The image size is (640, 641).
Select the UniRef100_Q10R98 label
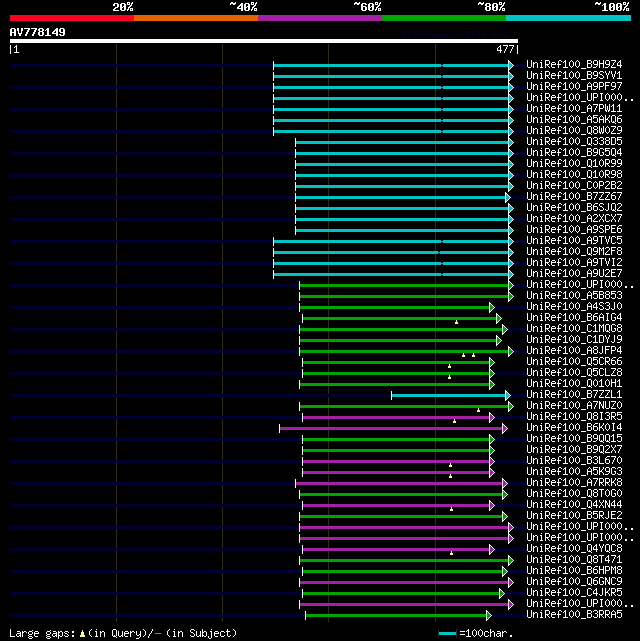tap(574, 175)
